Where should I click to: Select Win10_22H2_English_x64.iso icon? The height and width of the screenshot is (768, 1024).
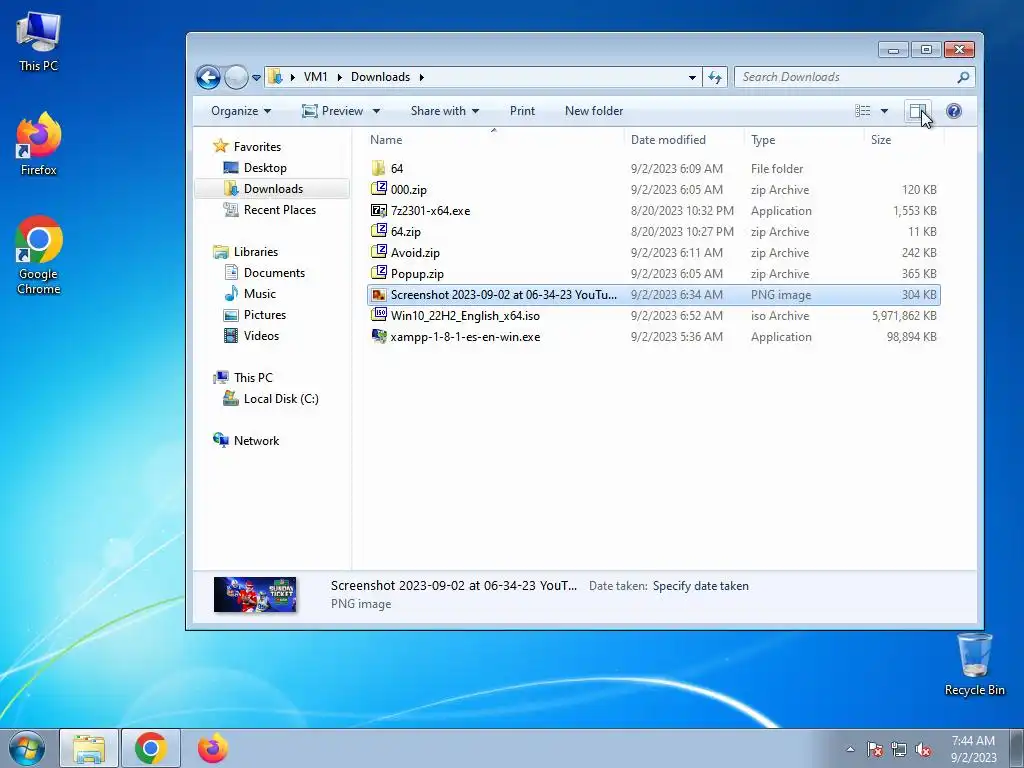point(378,315)
